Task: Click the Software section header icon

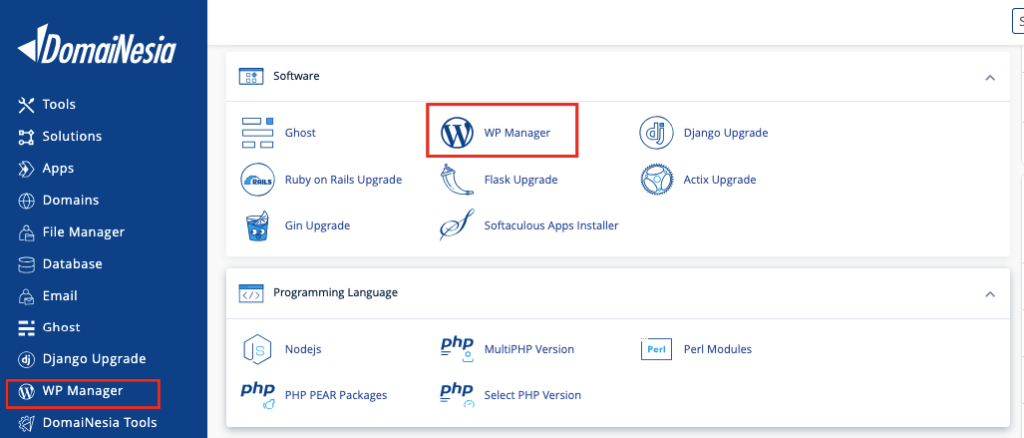Action: (251, 76)
